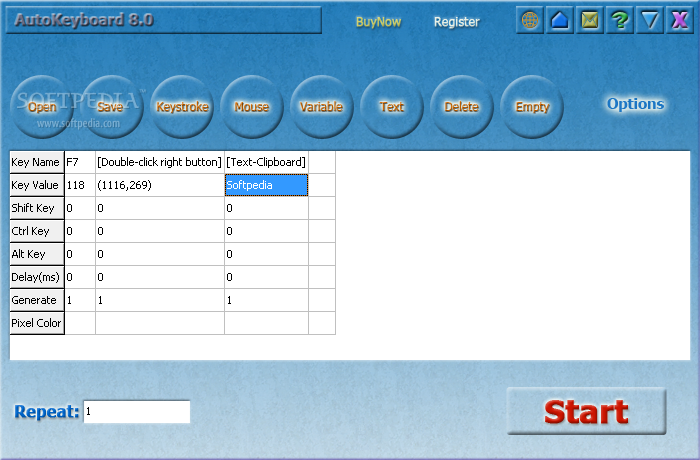This screenshot has height=460, width=700.
Task: Click the Register link
Action: tap(457, 22)
